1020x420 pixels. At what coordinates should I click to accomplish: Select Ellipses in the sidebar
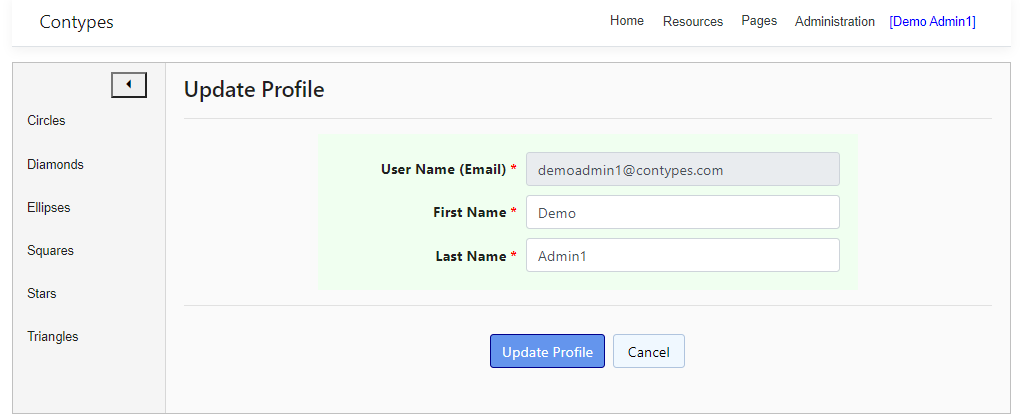tap(49, 208)
